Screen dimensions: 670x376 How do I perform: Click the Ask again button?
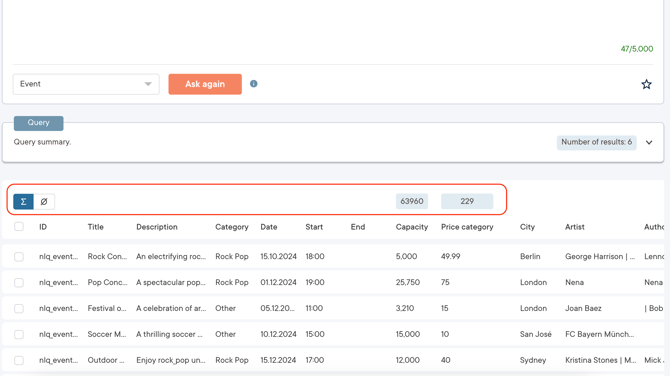(x=205, y=84)
